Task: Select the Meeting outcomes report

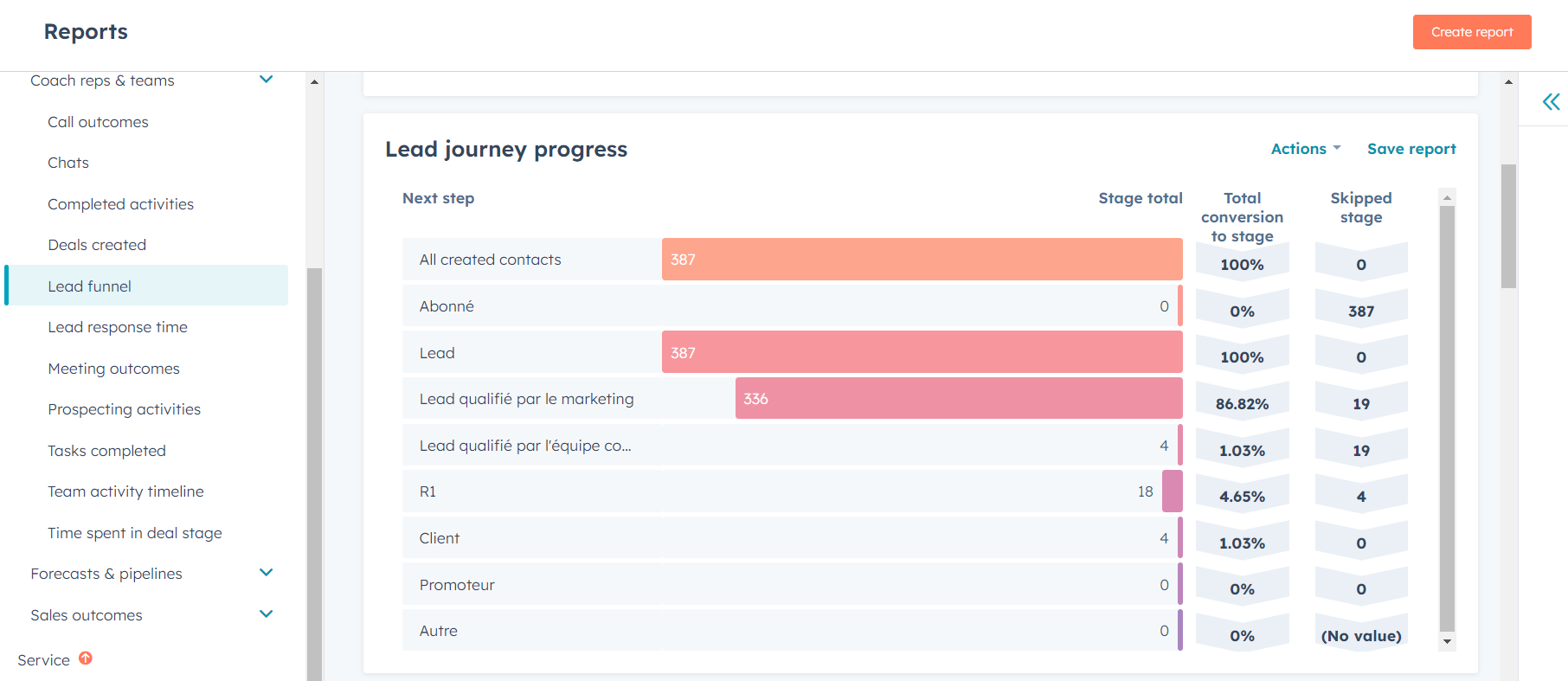Action: pos(113,368)
